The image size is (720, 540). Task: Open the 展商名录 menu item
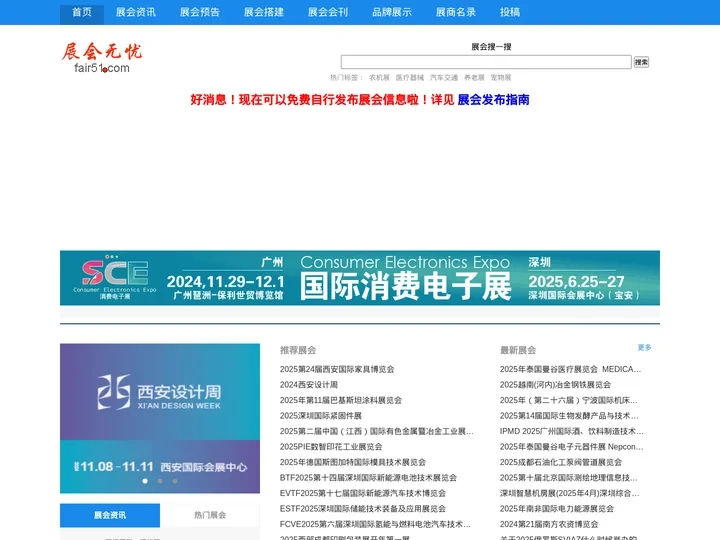click(456, 12)
